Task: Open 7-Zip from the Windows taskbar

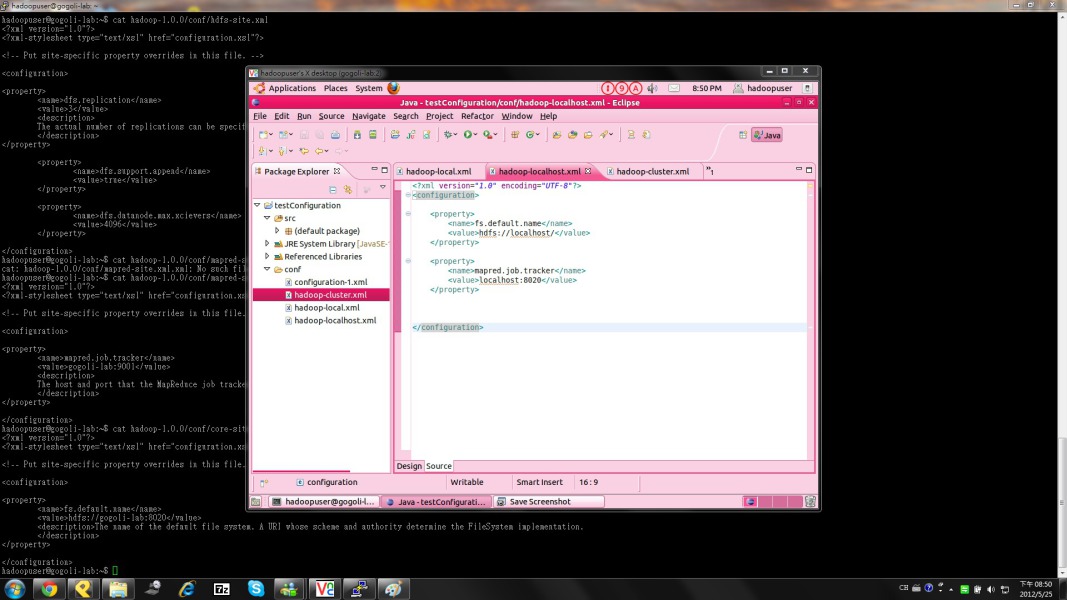Action: 221,588
